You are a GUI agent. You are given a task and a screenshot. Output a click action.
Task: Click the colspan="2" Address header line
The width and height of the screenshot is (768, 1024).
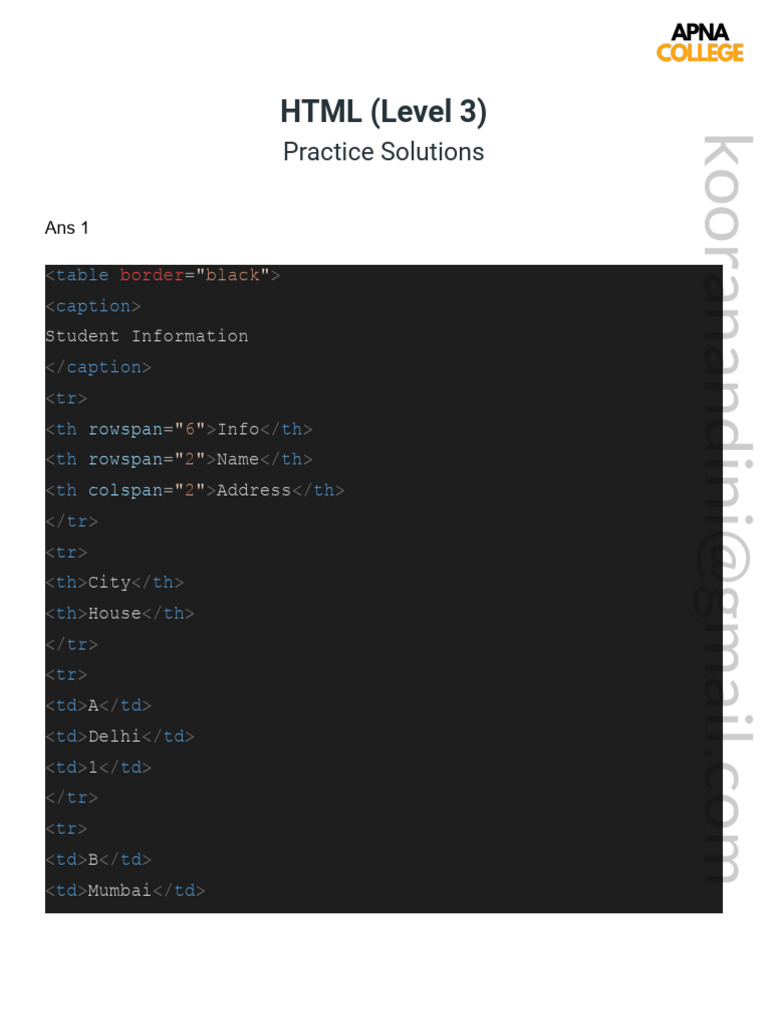[195, 490]
